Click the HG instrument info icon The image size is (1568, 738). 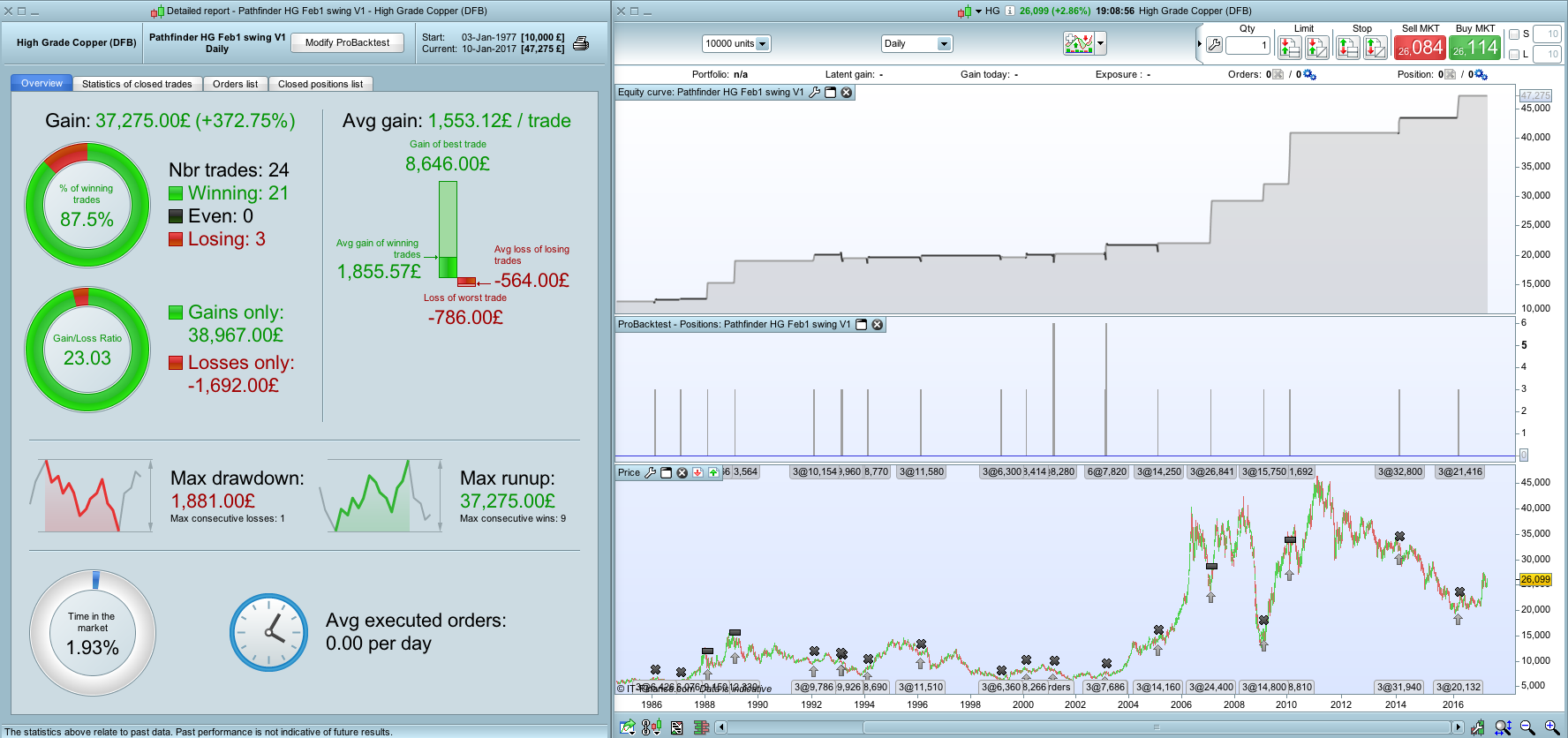pyautogui.click(x=1010, y=11)
